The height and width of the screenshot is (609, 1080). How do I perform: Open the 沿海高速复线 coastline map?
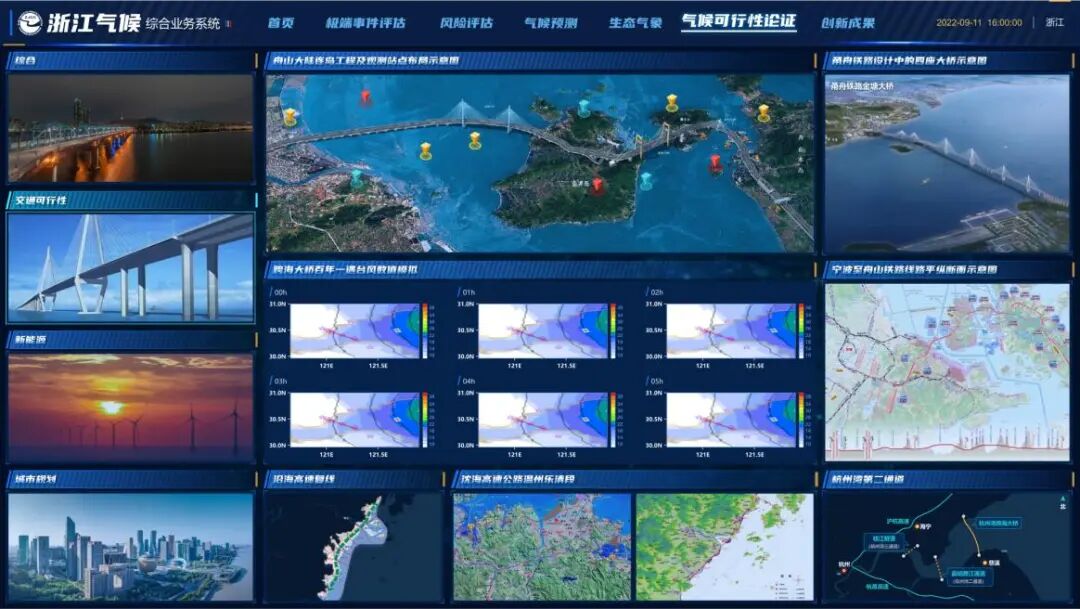point(354,546)
